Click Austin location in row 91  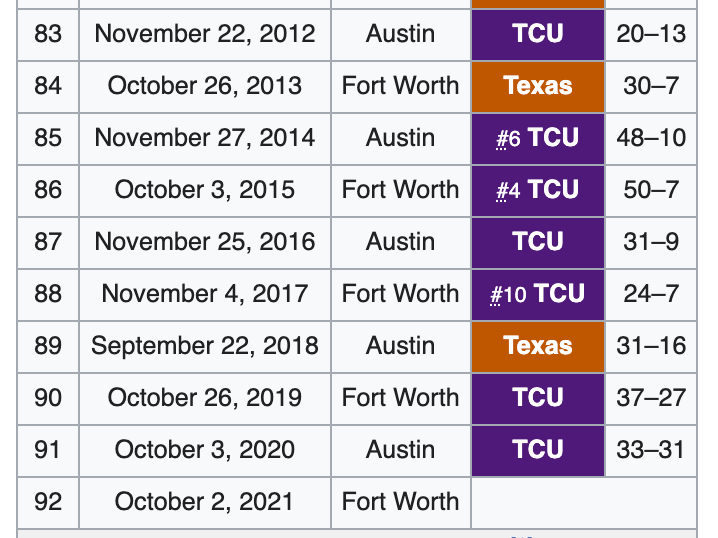(401, 451)
